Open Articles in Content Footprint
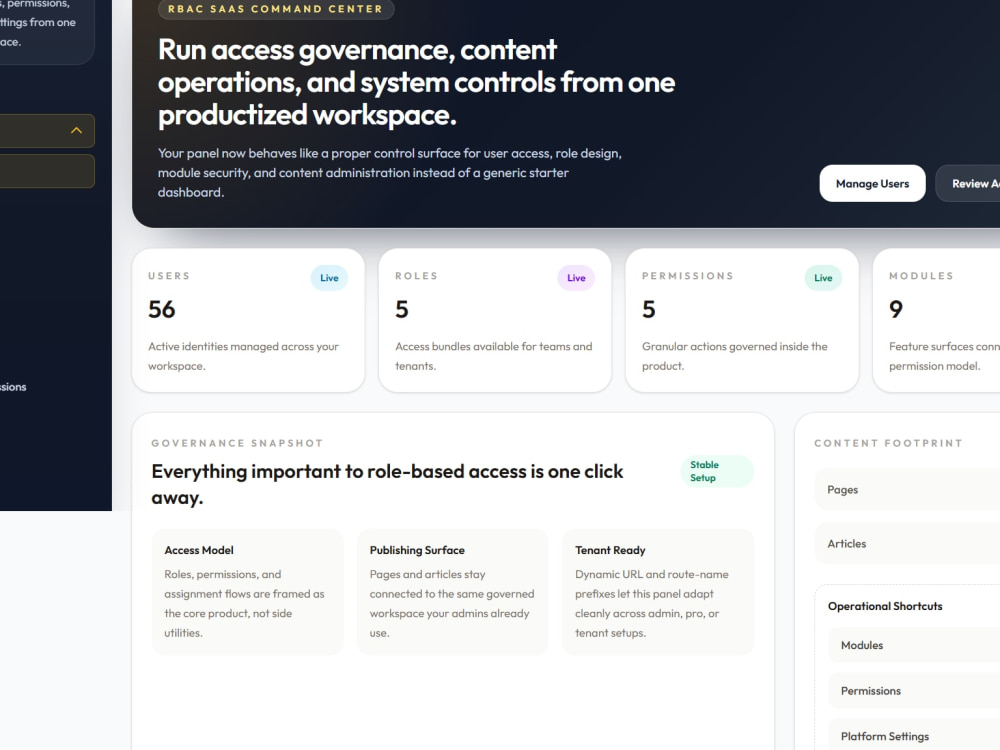 tap(908, 544)
